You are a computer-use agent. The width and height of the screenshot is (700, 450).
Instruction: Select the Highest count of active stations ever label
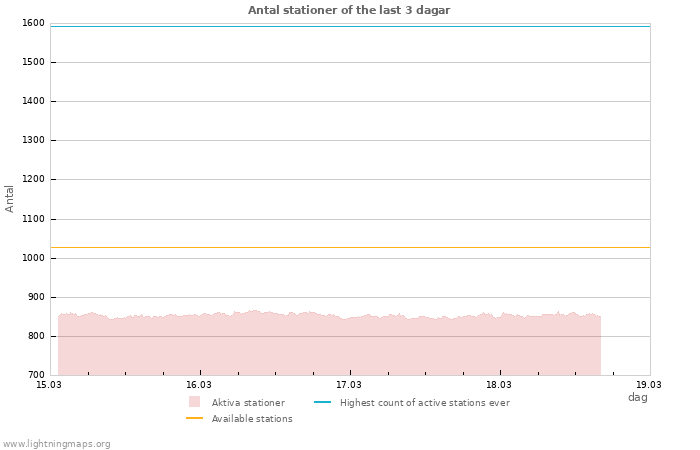[x=424, y=403]
